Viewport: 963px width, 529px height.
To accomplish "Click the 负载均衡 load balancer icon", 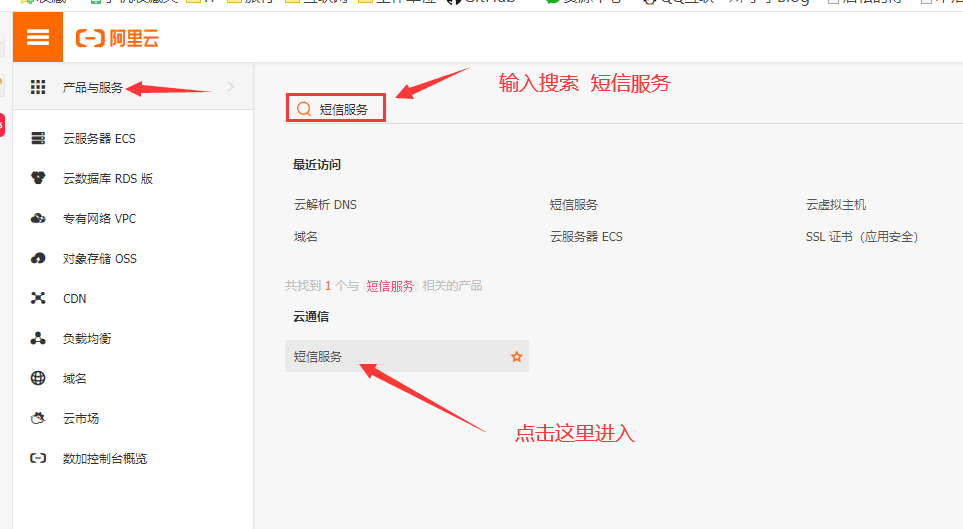I will (38, 338).
